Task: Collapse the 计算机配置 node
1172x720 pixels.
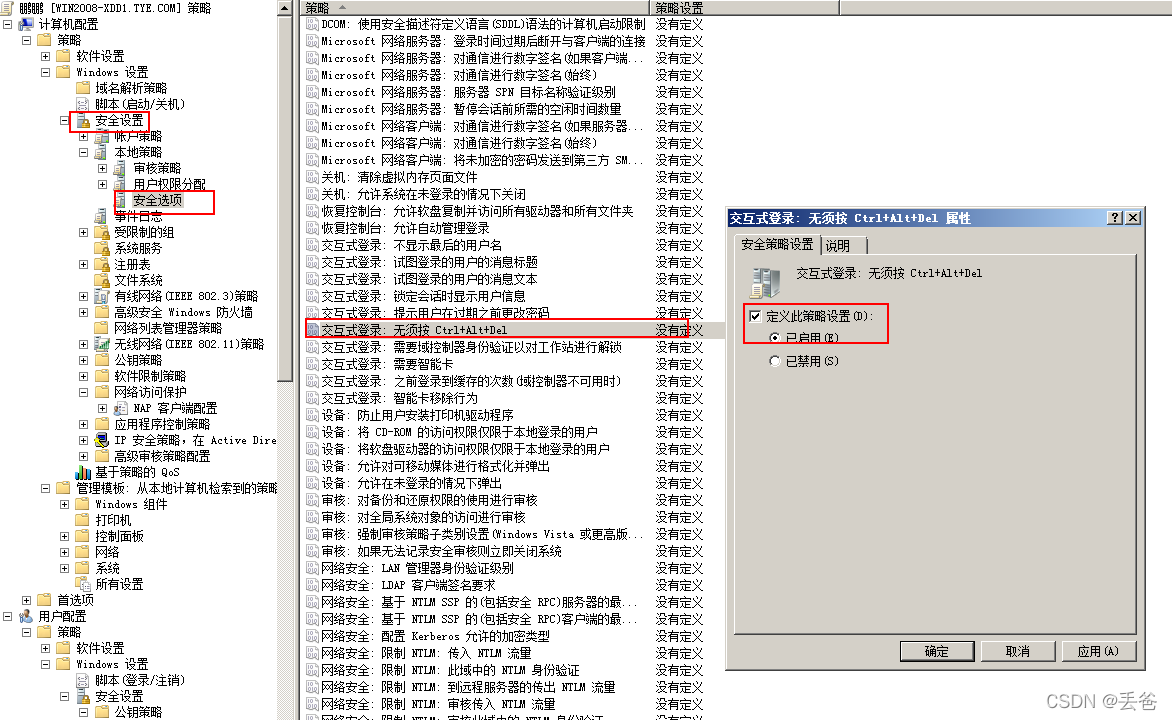Action: [7, 24]
